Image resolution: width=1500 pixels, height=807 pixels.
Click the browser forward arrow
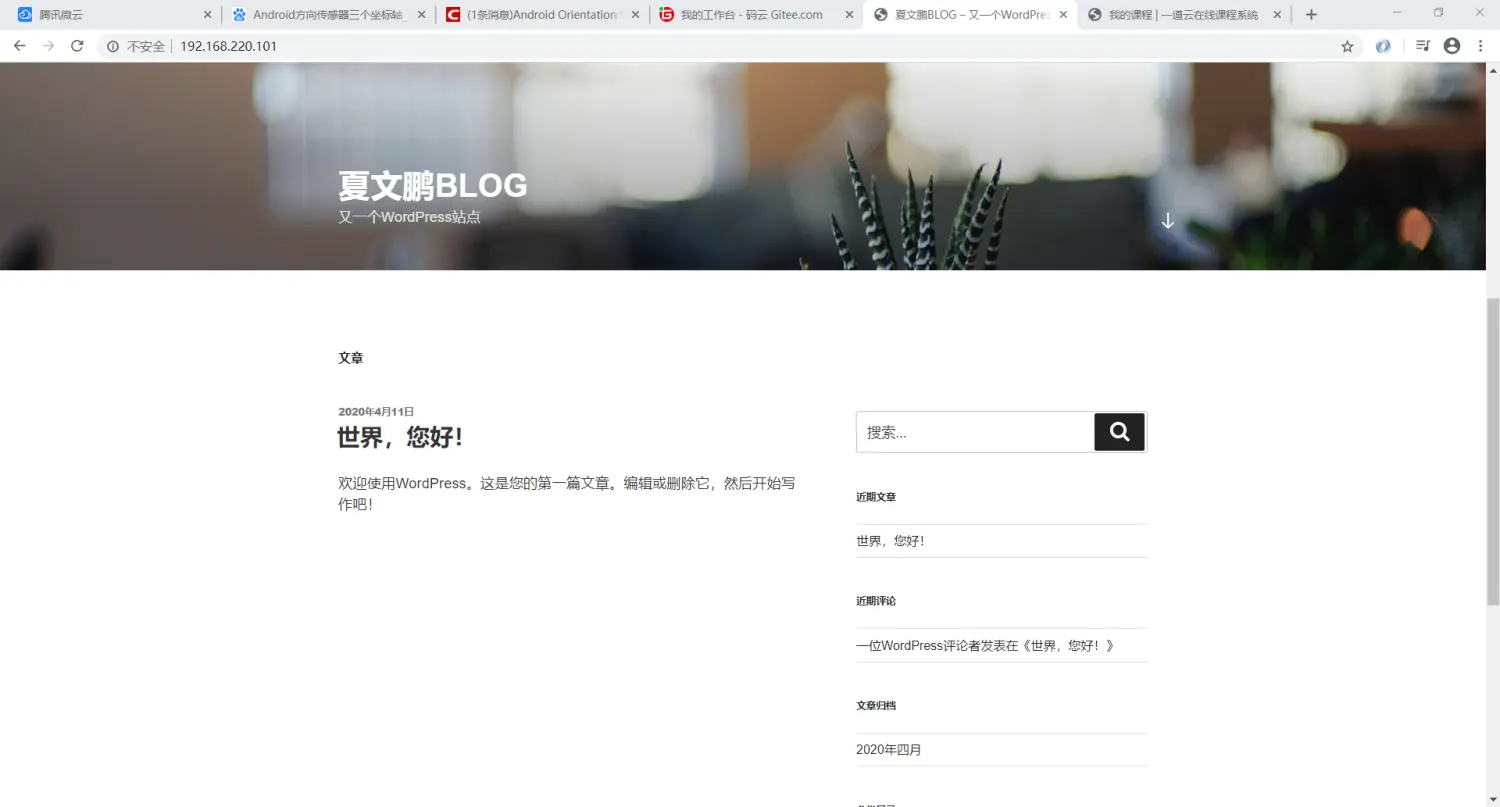click(x=48, y=46)
